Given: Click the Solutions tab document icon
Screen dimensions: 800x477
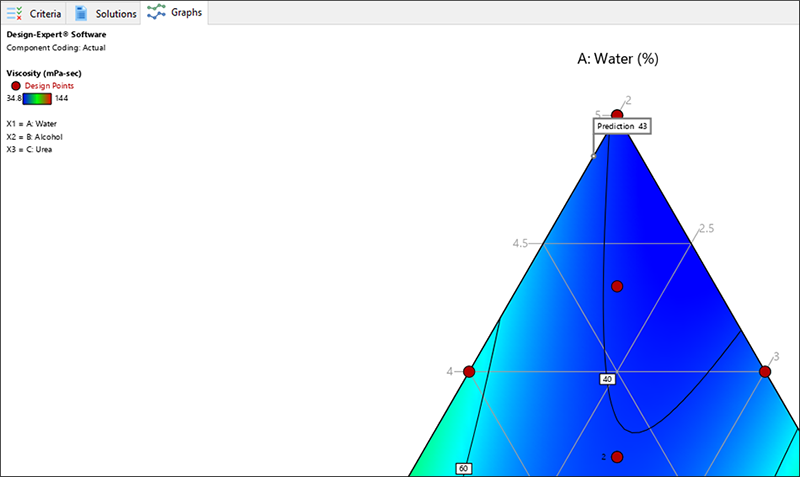Looking at the screenshot, I should click(82, 13).
